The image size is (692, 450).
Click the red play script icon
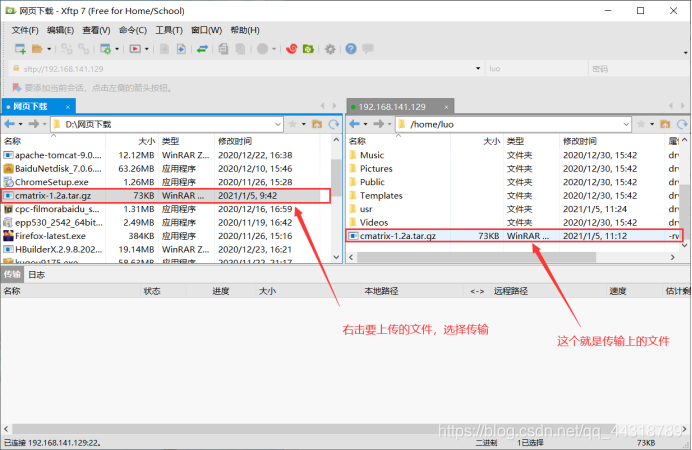pyautogui.click(x=135, y=49)
